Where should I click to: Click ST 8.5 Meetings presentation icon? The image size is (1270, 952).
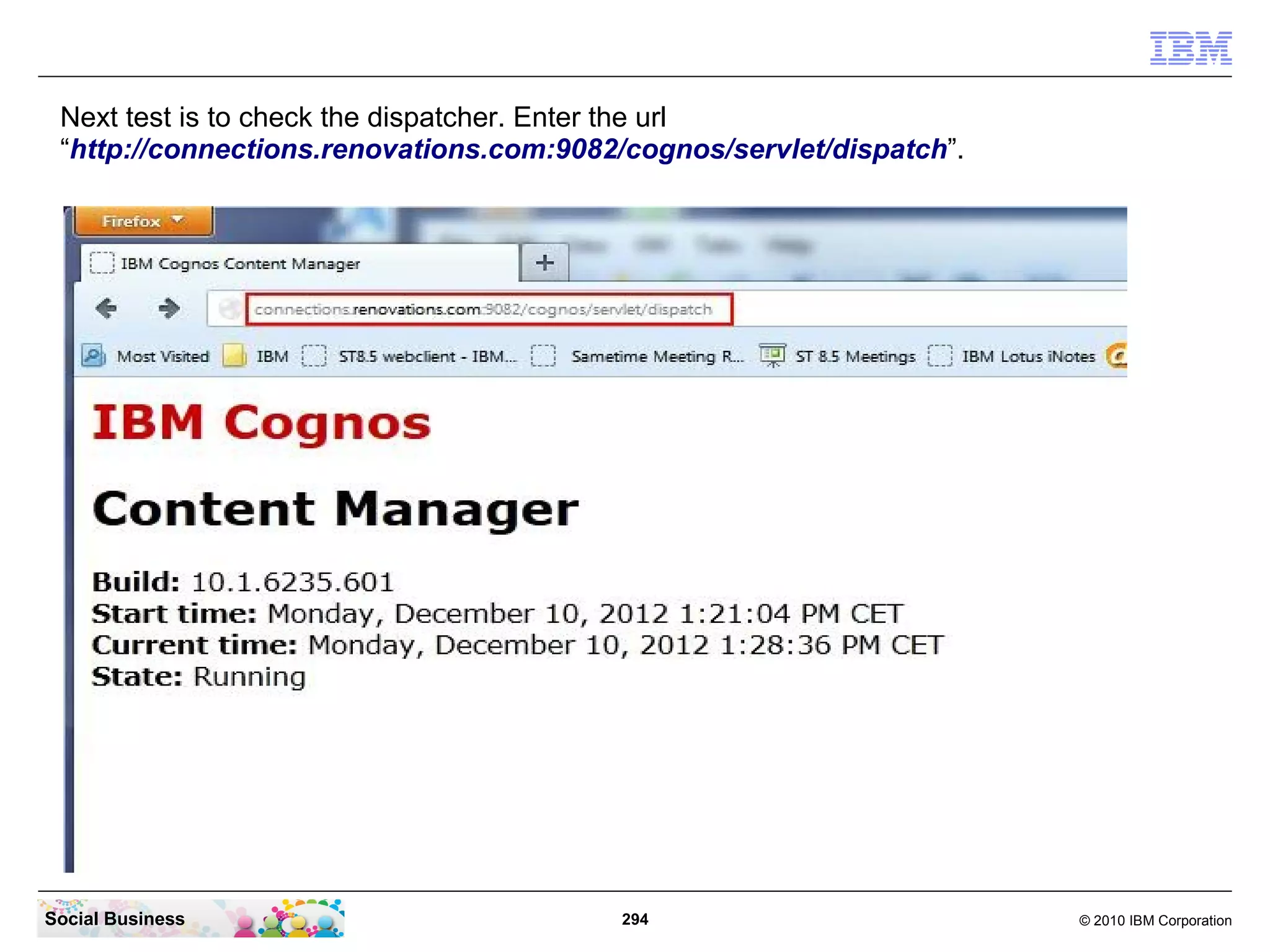[x=773, y=356]
